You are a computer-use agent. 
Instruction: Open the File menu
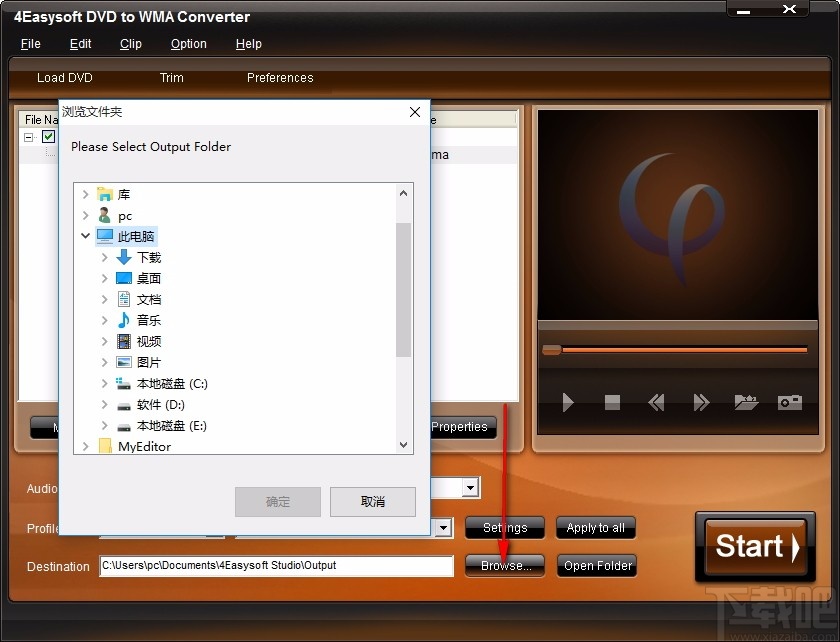click(x=30, y=44)
